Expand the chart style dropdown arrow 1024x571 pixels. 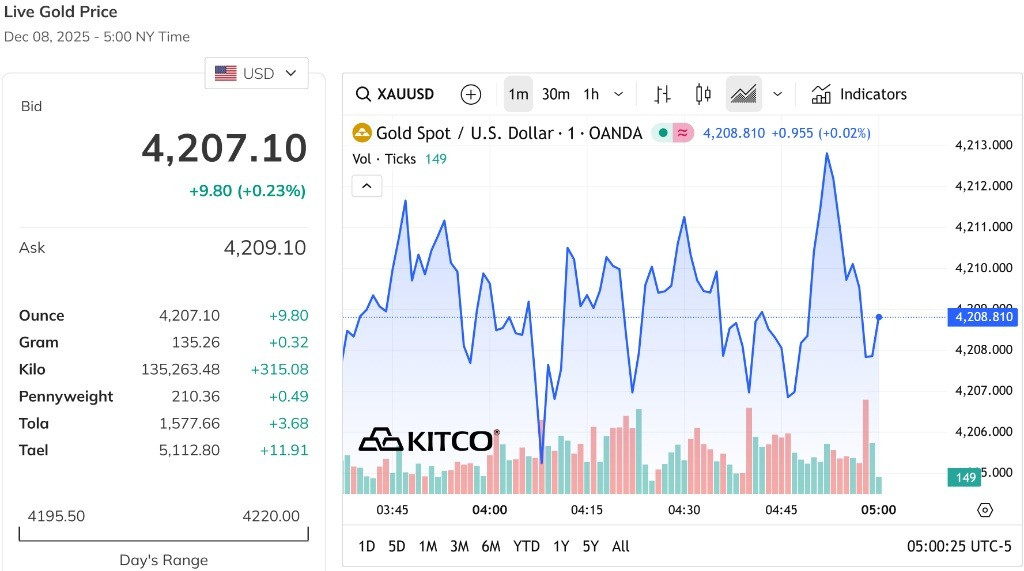777,94
